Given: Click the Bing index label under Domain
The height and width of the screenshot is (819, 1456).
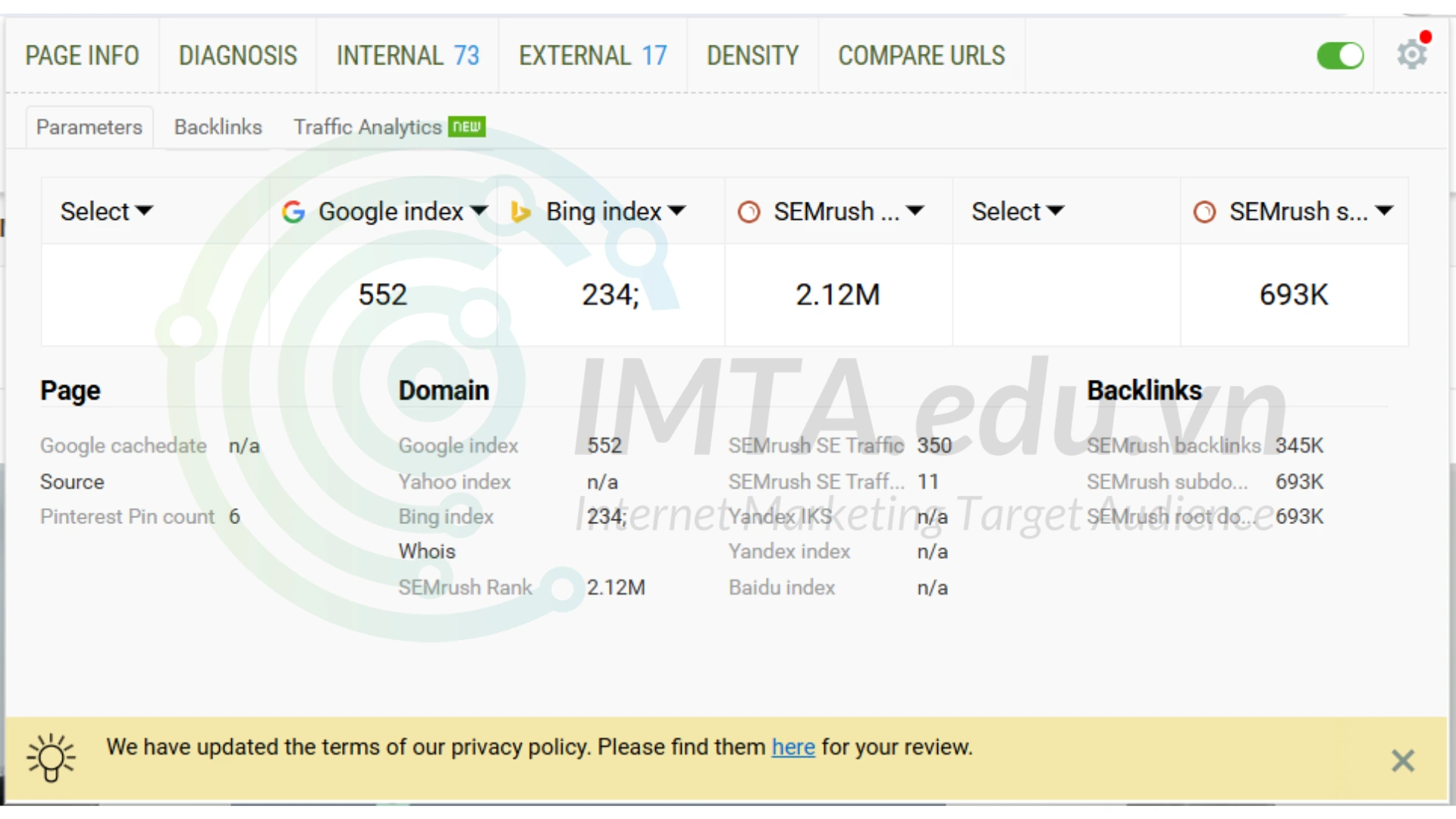Looking at the screenshot, I should click(447, 516).
